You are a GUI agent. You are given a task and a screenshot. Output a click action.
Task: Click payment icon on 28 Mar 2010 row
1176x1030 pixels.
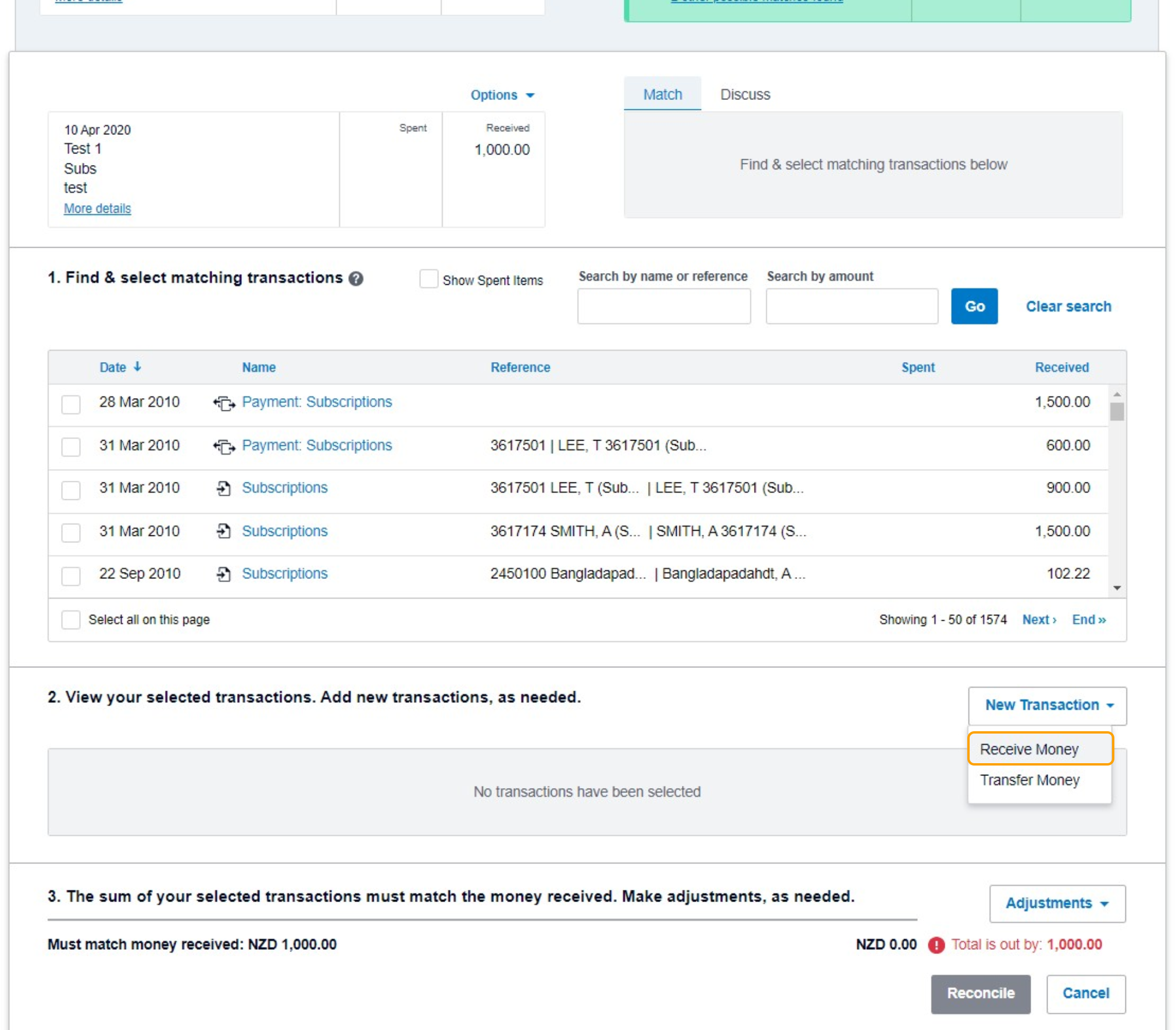pyautogui.click(x=224, y=403)
